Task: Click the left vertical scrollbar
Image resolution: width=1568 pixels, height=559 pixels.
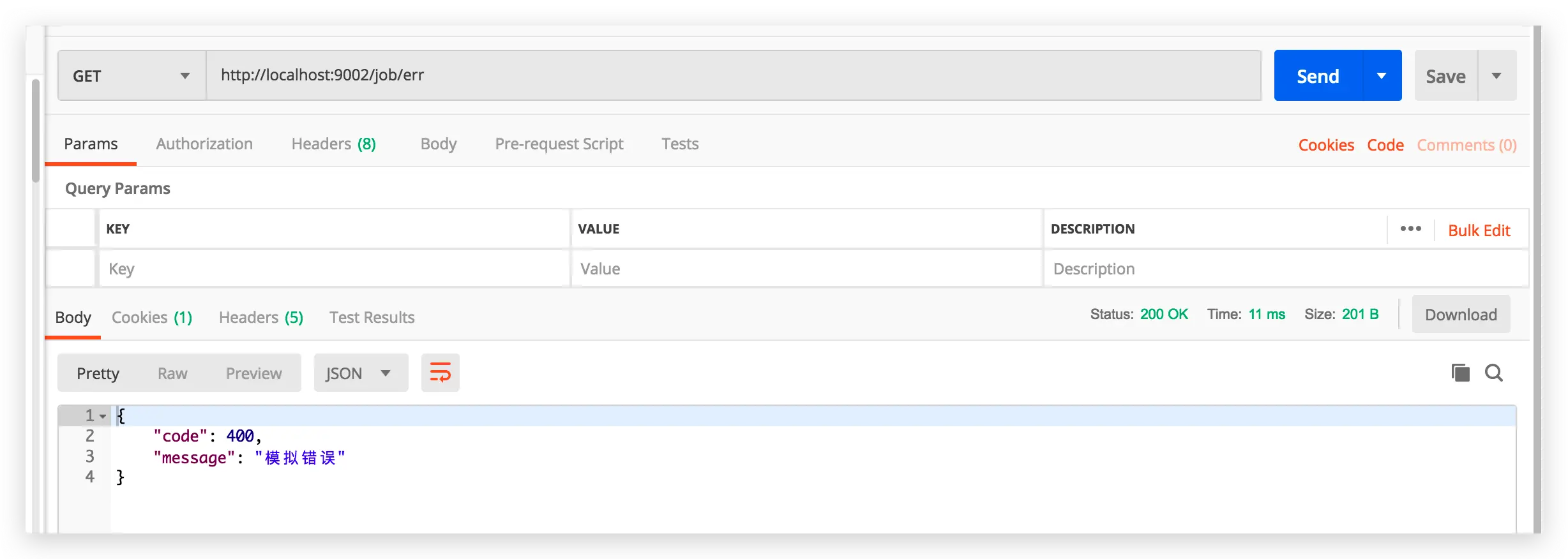Action: click(x=36, y=131)
